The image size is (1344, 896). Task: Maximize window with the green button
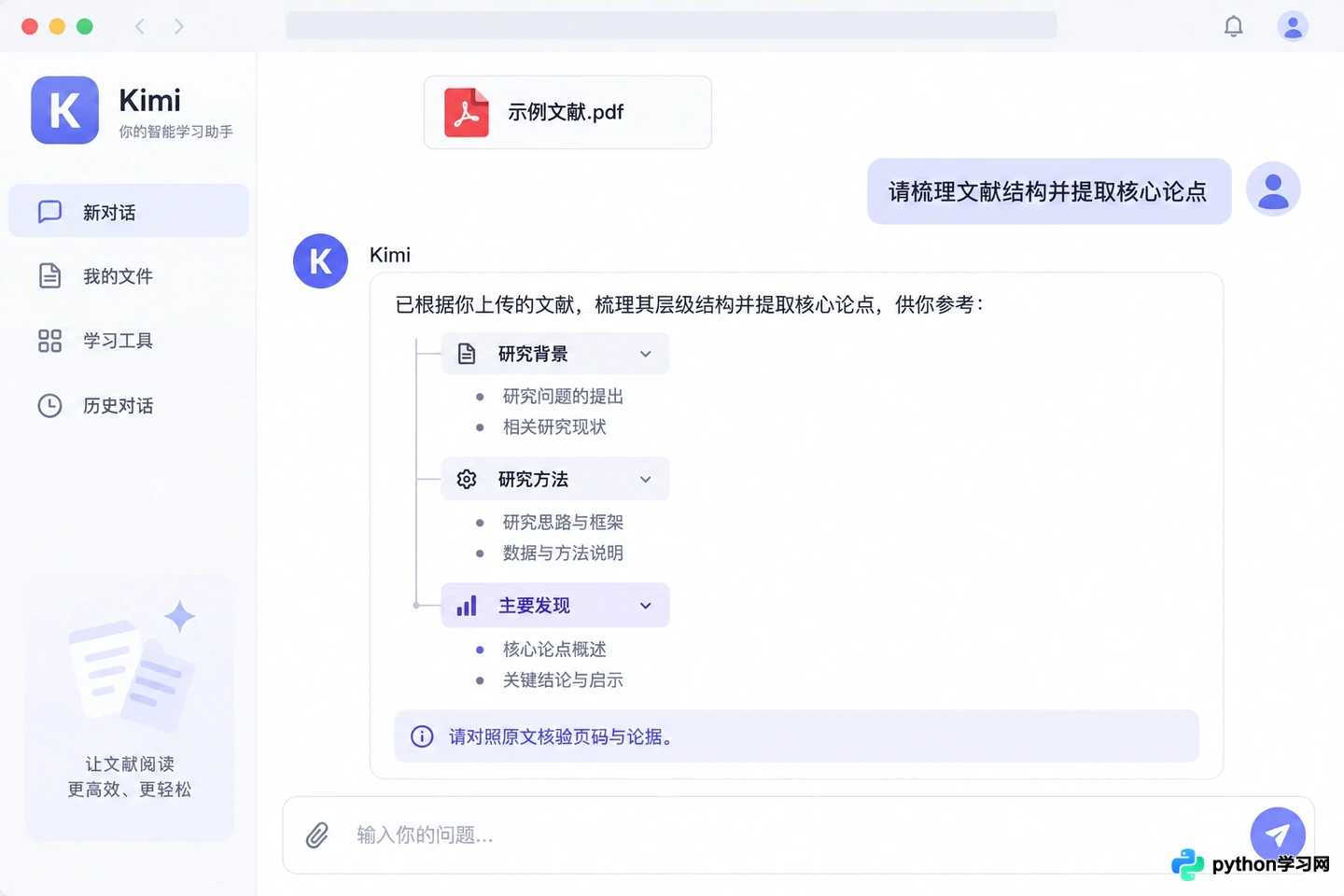85,26
